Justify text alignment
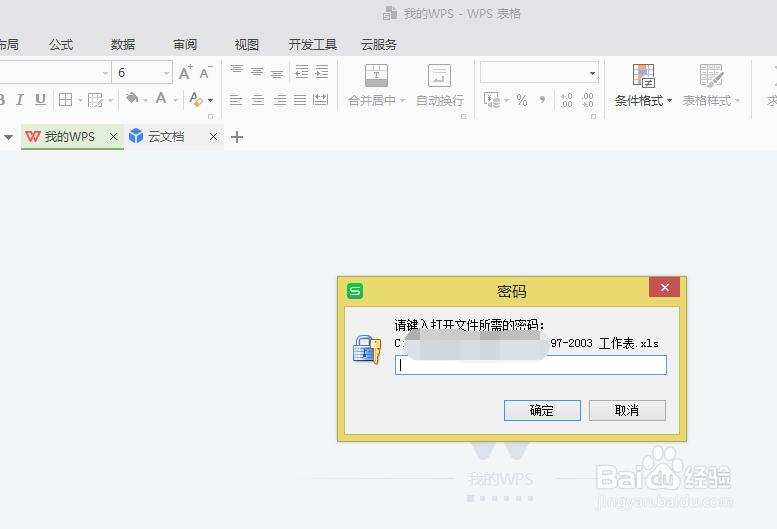777x529 pixels. (300, 100)
